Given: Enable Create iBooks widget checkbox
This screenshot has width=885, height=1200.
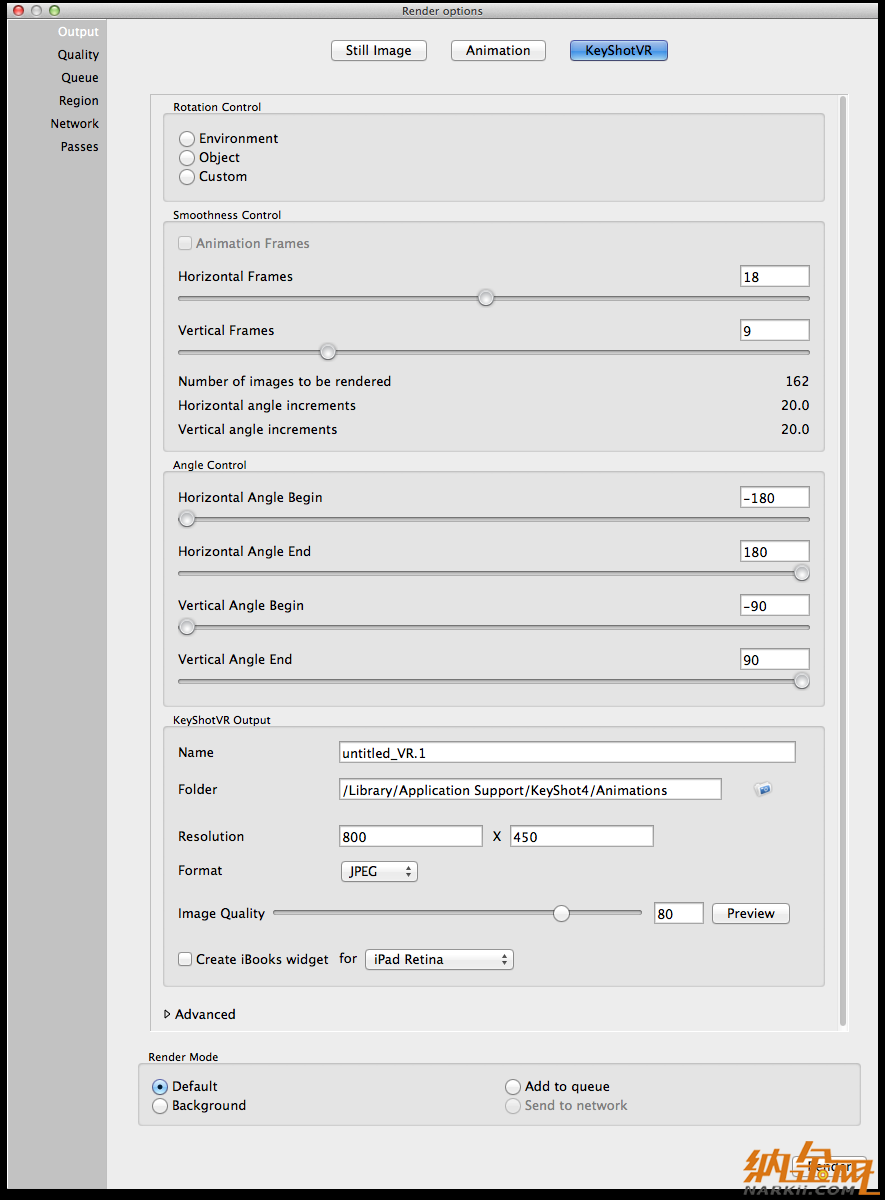Looking at the screenshot, I should (x=185, y=959).
